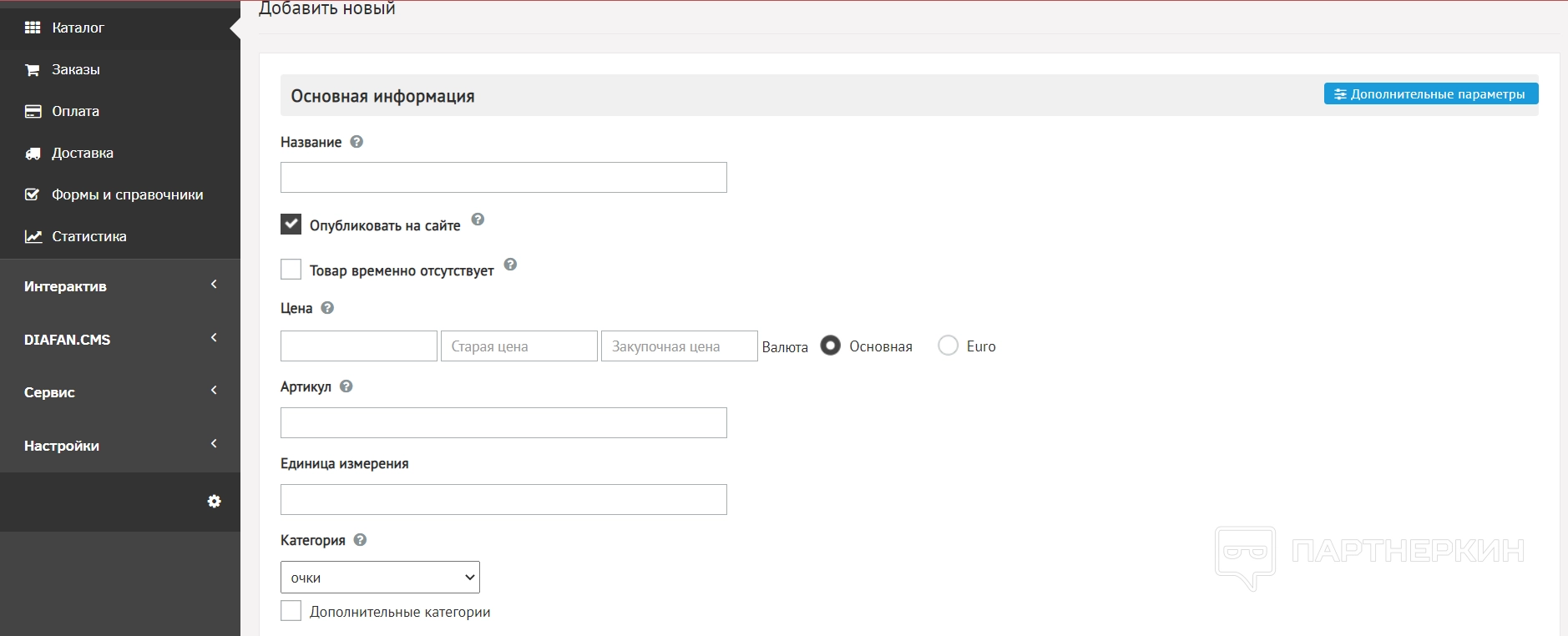
Task: Click the help icon next to Артикул
Action: pos(346,386)
